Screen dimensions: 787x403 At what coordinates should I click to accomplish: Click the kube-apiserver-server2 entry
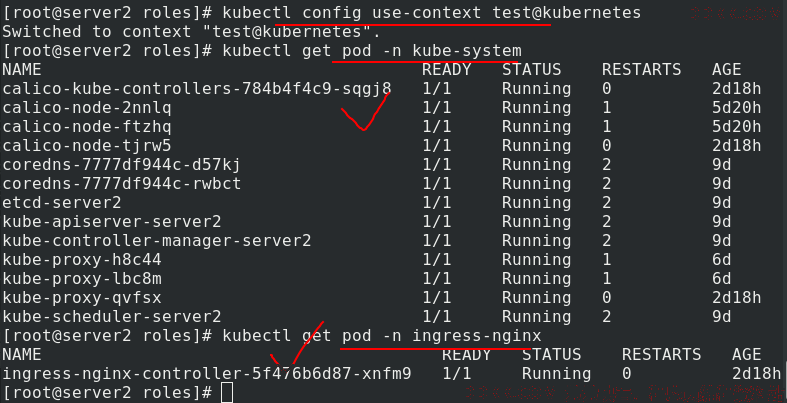(x=112, y=222)
